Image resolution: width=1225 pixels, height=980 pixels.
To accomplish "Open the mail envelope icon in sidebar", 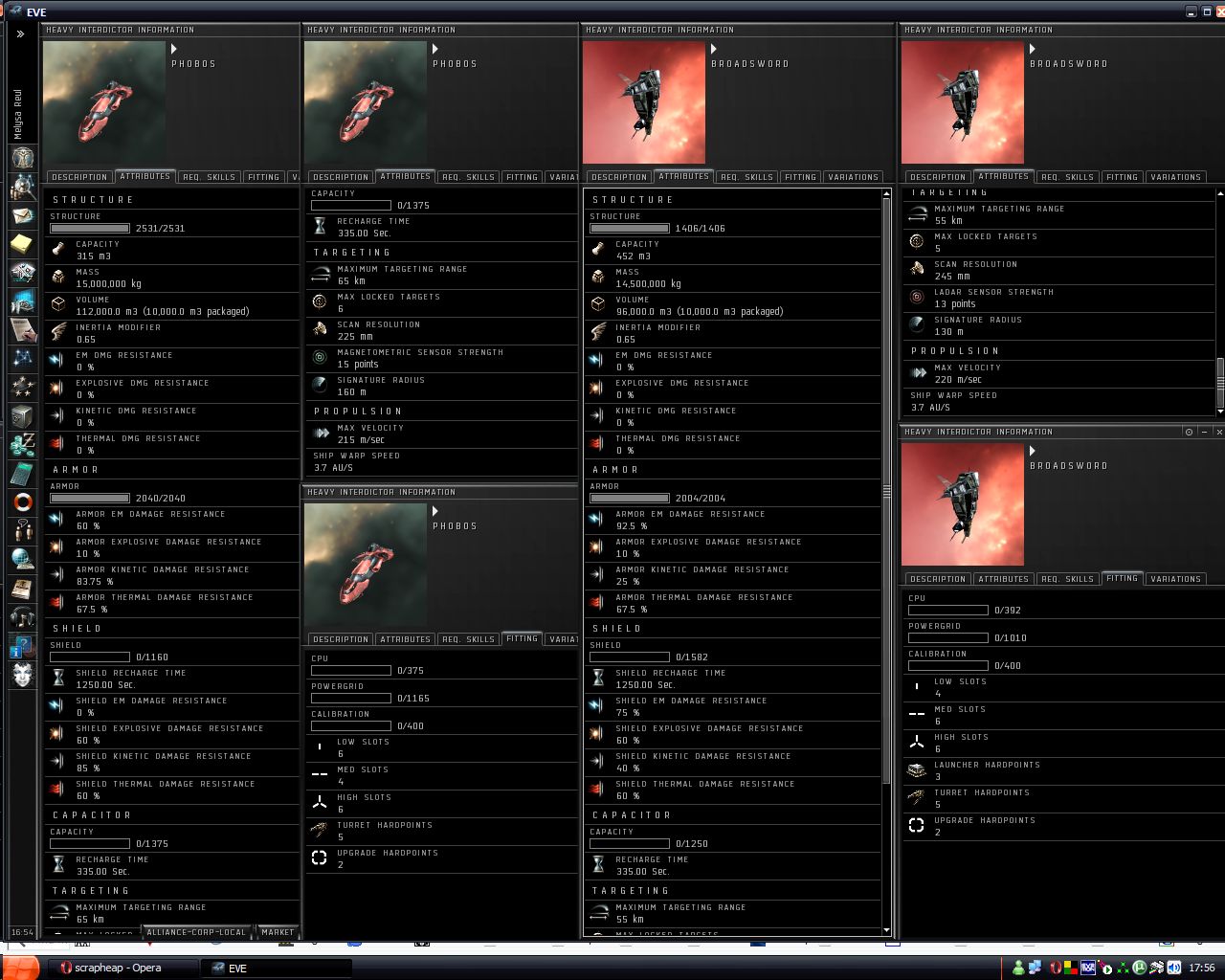I will click(23, 216).
